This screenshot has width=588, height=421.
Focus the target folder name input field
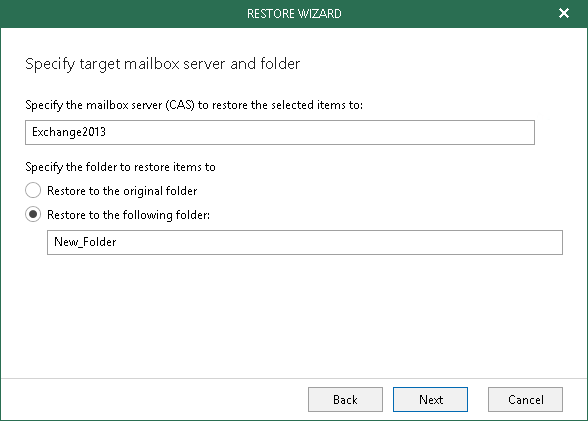(305, 243)
